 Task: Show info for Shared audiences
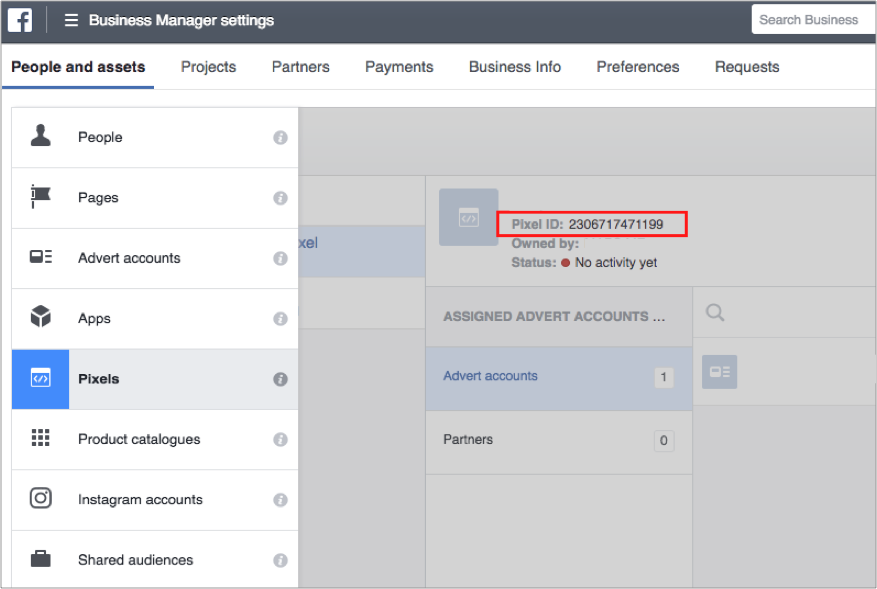click(x=280, y=560)
